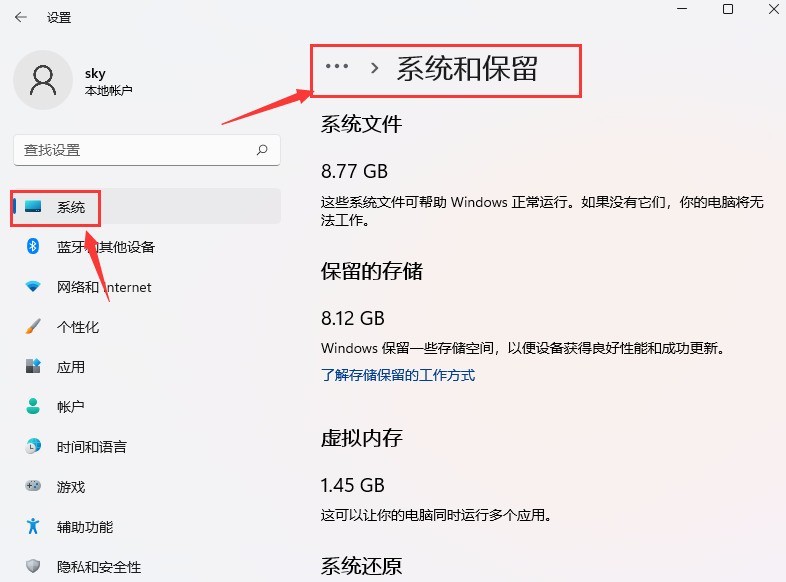Click the back arrow in Settings header
The height and width of the screenshot is (582, 786).
tap(21, 18)
